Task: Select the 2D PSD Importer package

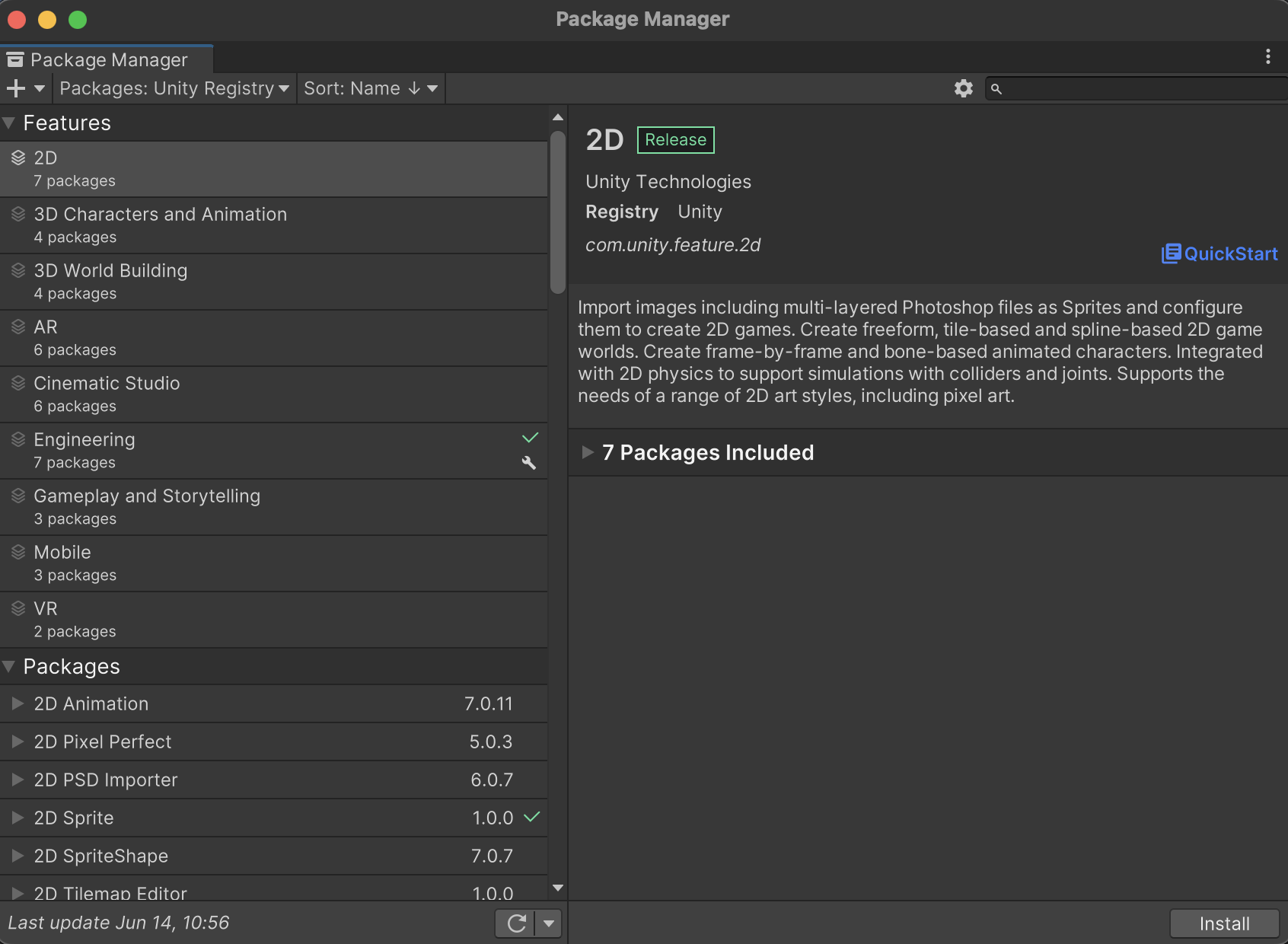Action: (273, 780)
